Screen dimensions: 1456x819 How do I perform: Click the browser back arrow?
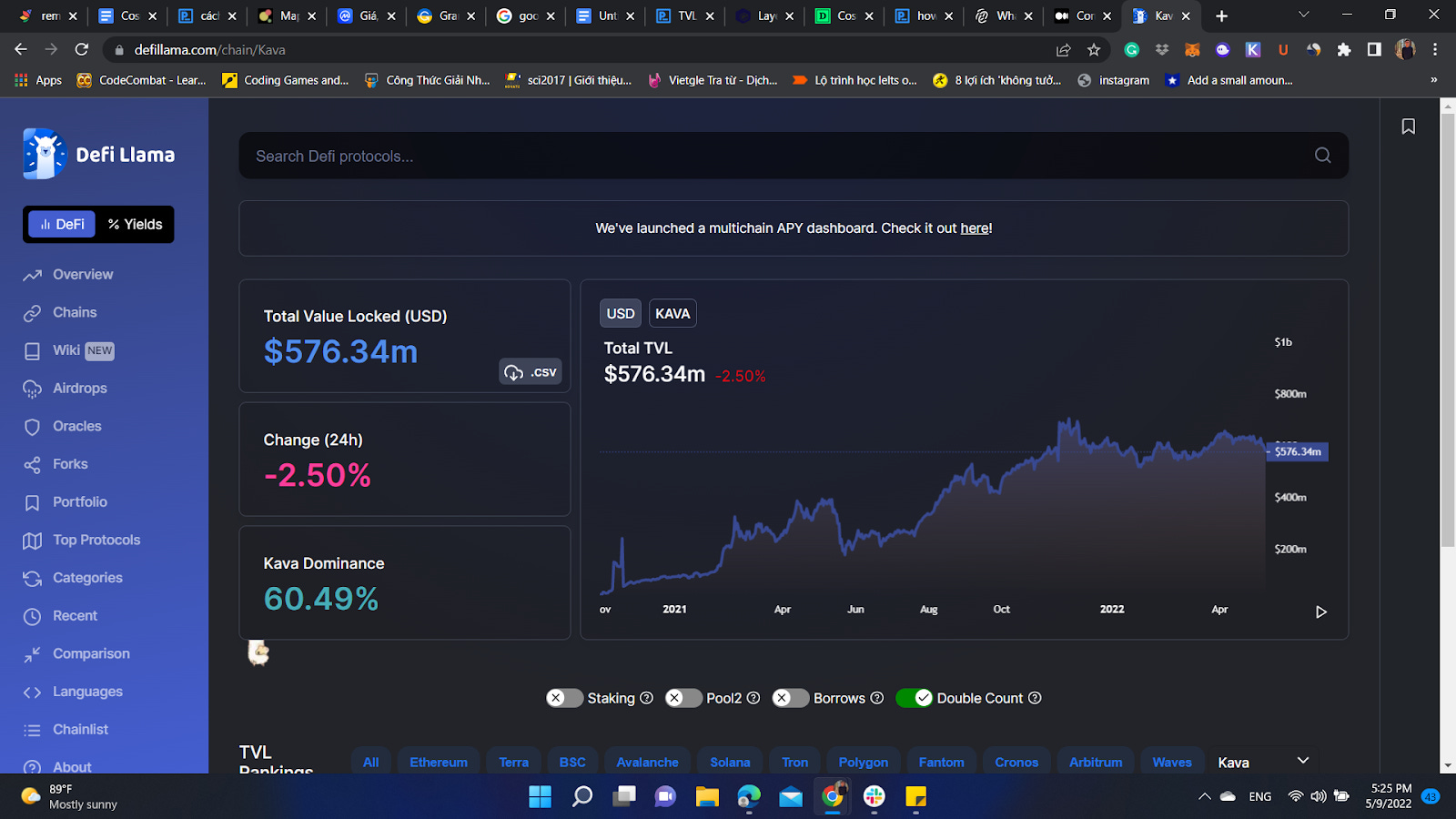pyautogui.click(x=21, y=49)
